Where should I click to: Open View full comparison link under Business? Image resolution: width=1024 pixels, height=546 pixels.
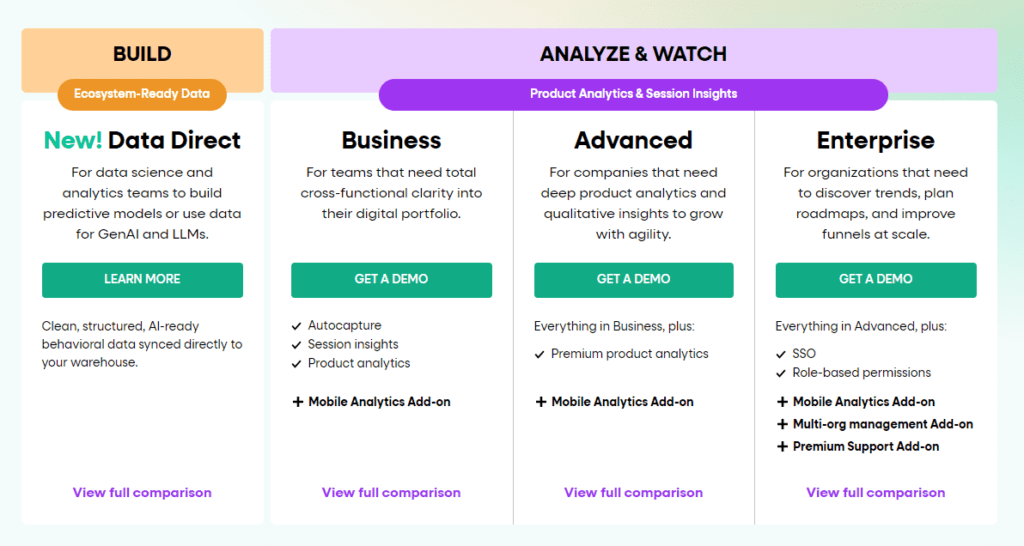(391, 492)
